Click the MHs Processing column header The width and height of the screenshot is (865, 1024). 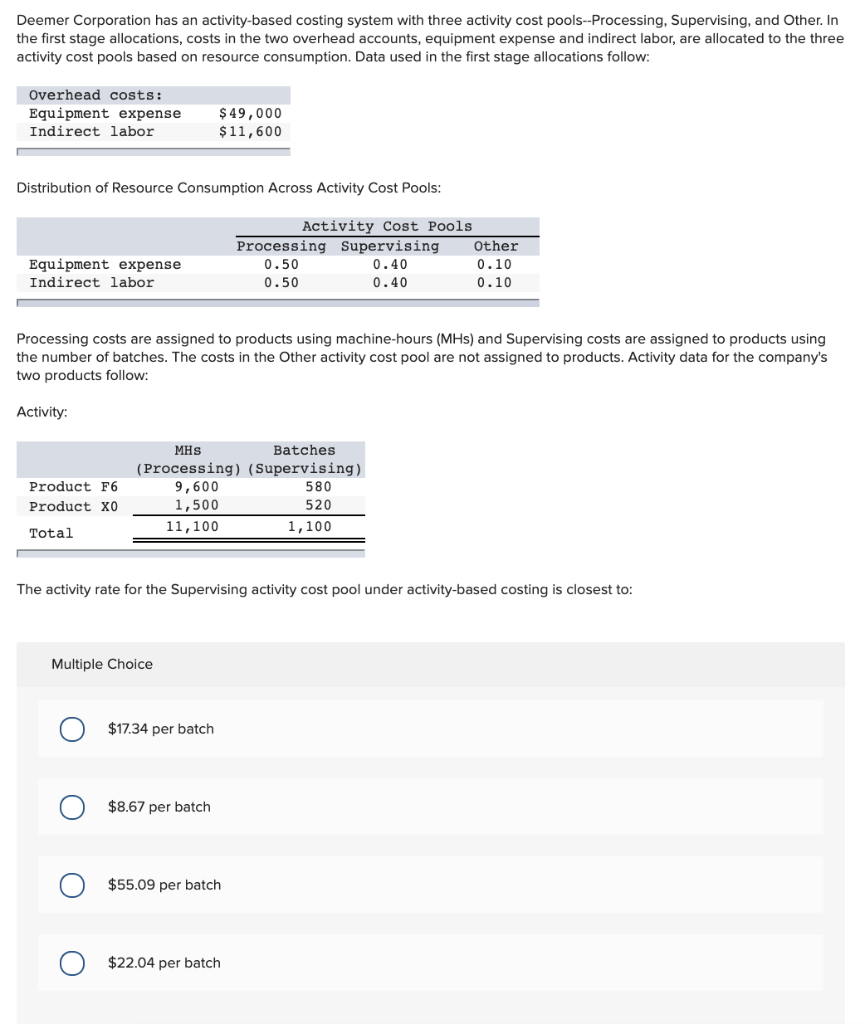(188, 459)
